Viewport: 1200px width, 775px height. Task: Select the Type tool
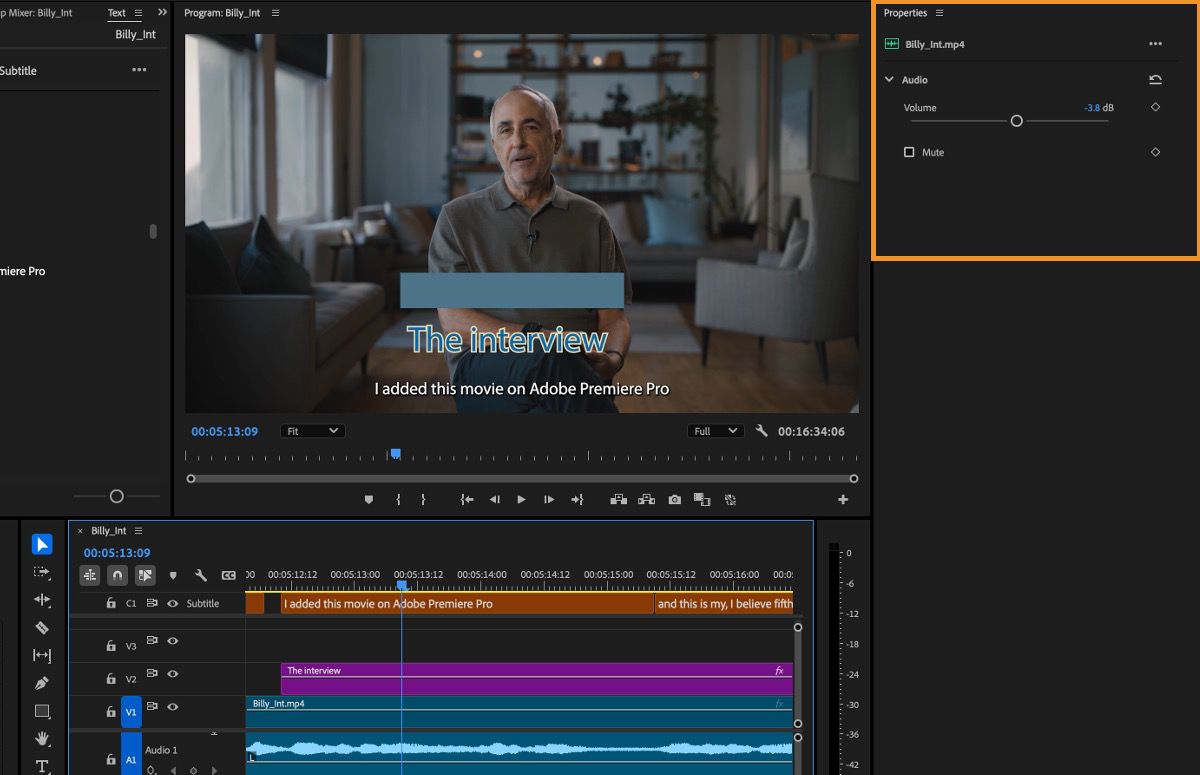[x=41, y=765]
